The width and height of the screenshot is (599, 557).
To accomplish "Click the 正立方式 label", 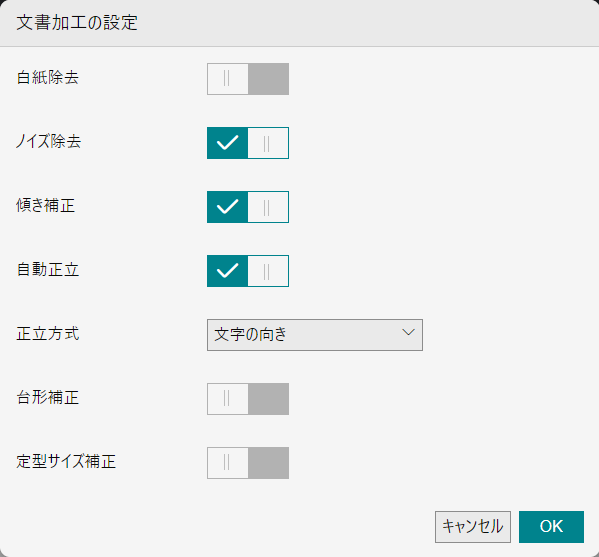I will click(48, 334).
